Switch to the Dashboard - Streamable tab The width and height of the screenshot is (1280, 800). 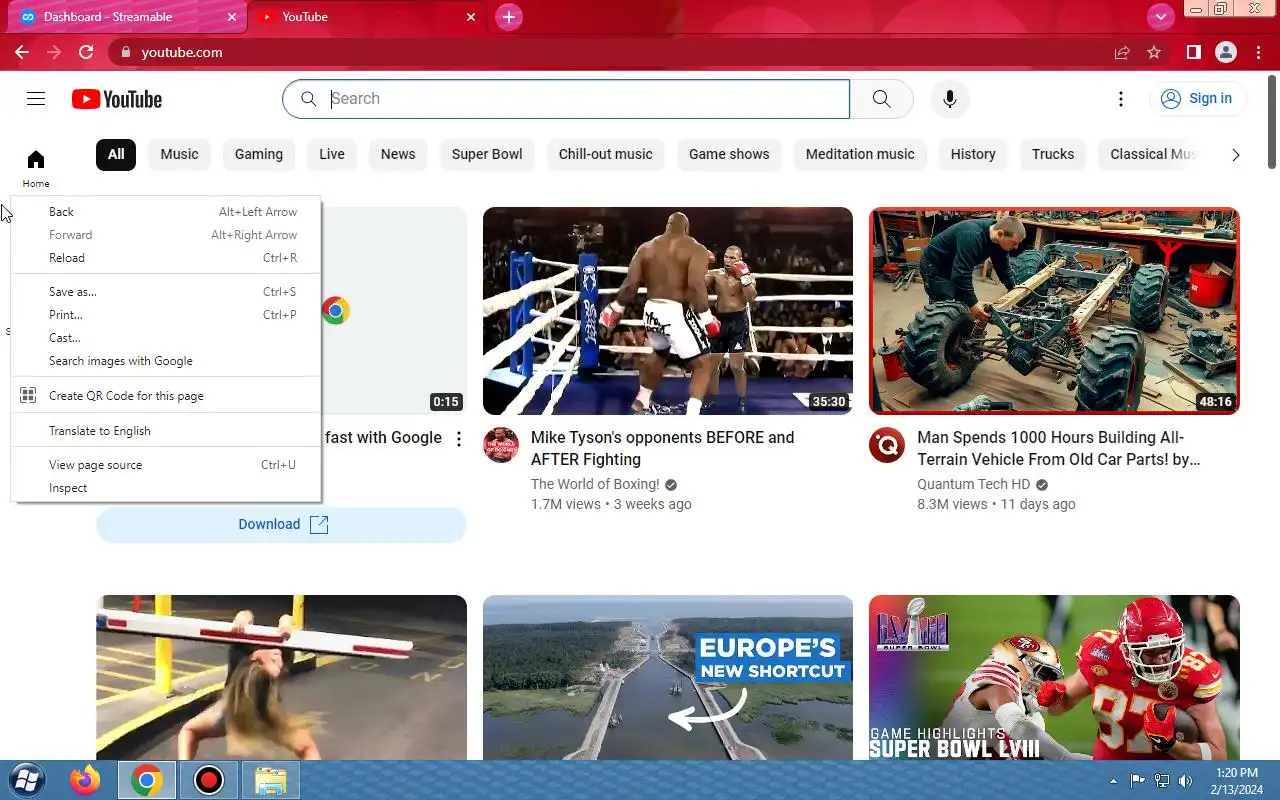125,17
